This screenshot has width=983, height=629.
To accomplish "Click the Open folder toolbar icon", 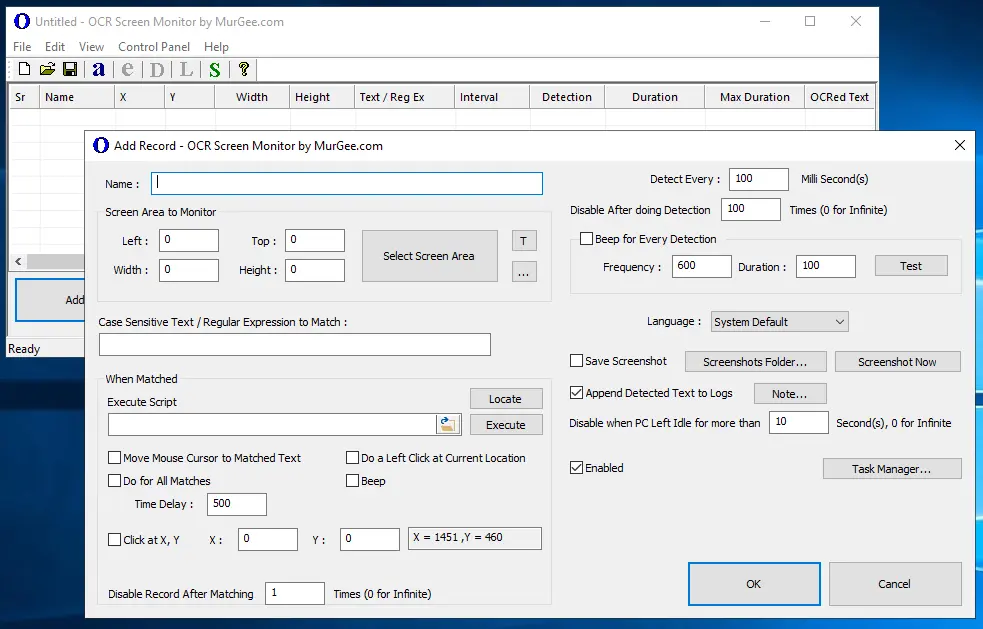I will 47,69.
